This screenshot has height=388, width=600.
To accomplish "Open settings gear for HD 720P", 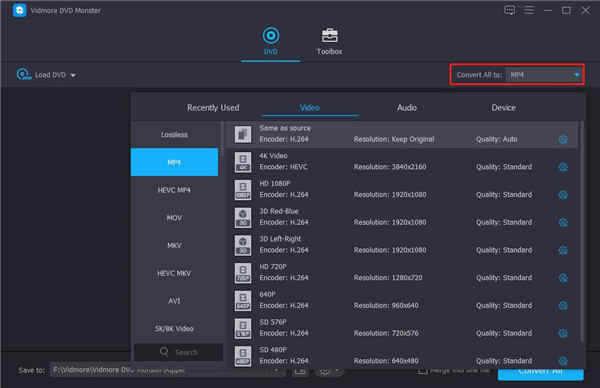I will pos(562,278).
